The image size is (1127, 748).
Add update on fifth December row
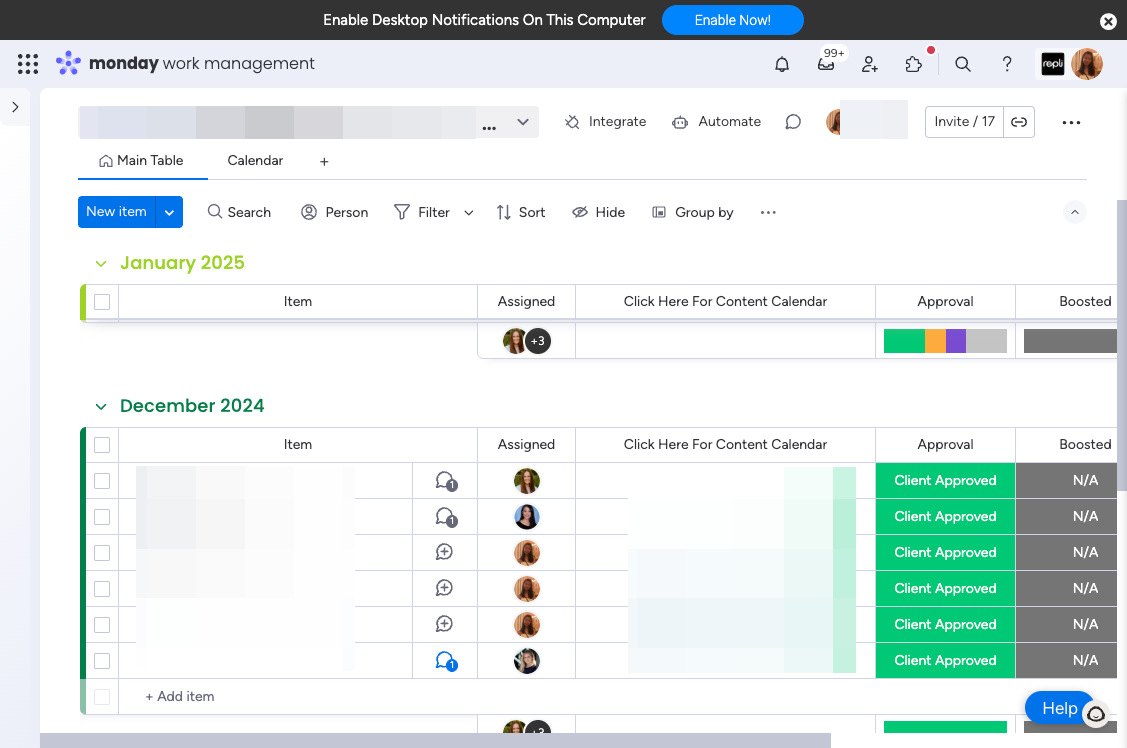[x=444, y=624]
